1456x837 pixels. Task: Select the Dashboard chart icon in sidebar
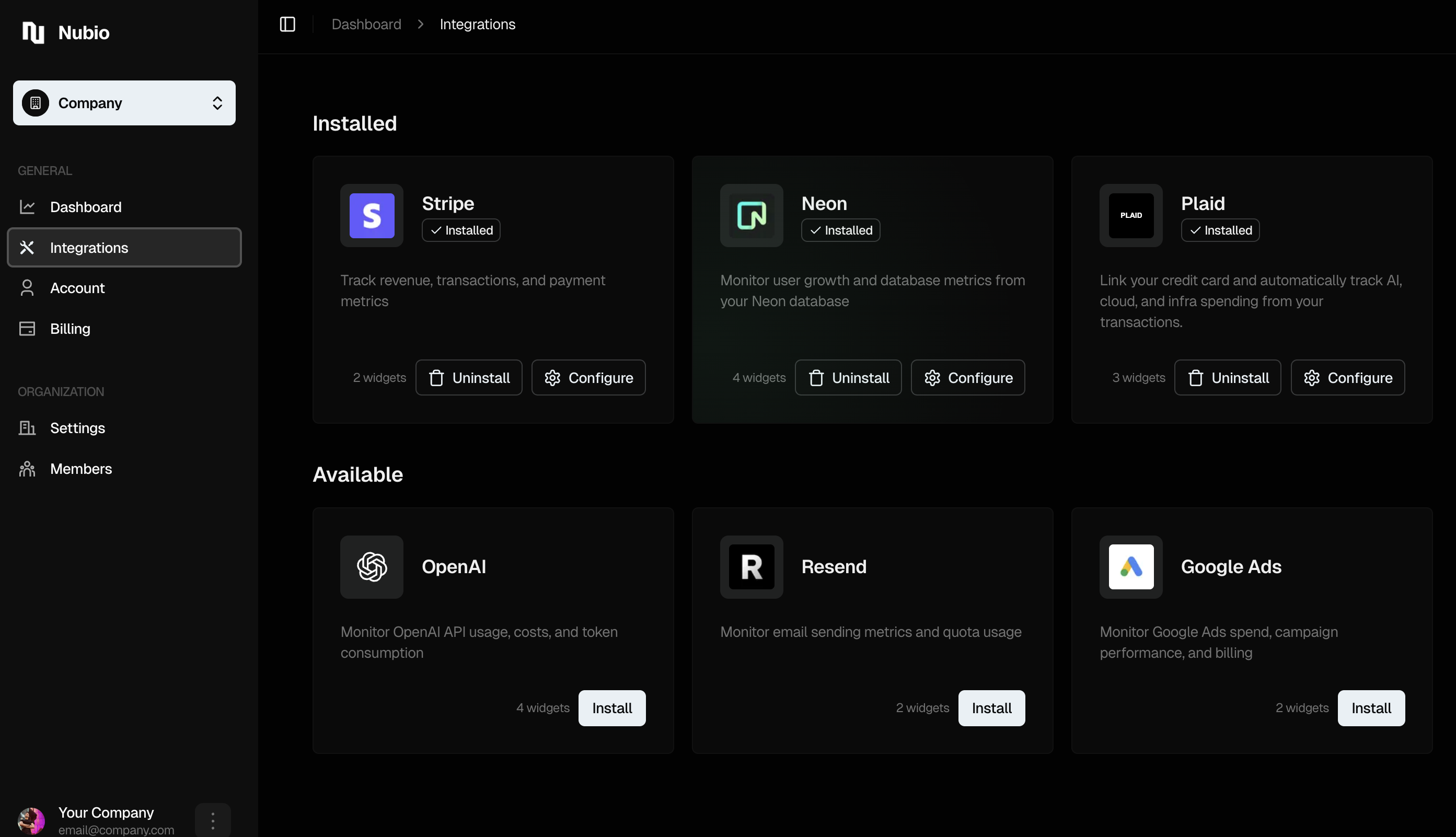click(28, 207)
